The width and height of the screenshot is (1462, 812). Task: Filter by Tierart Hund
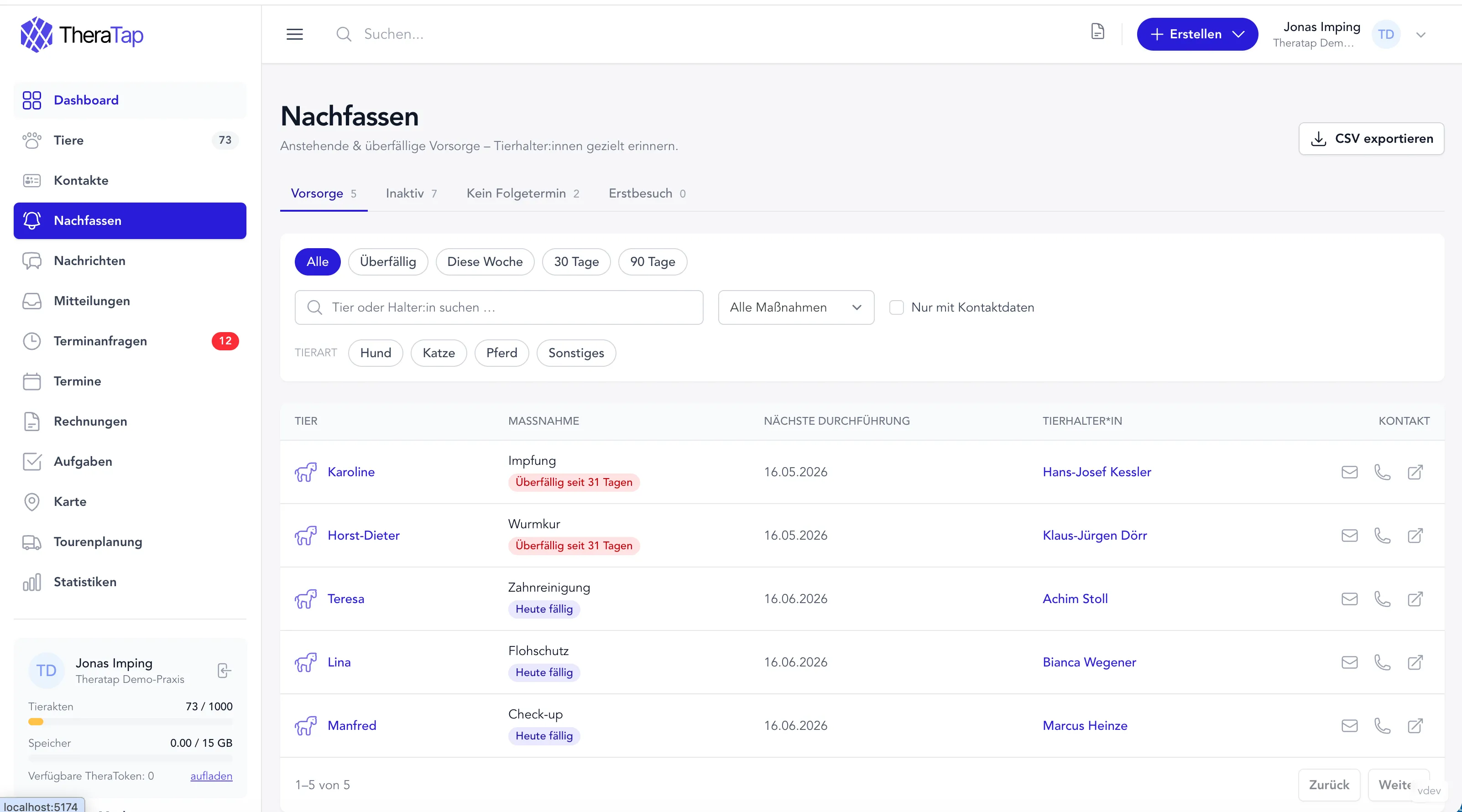click(x=376, y=353)
